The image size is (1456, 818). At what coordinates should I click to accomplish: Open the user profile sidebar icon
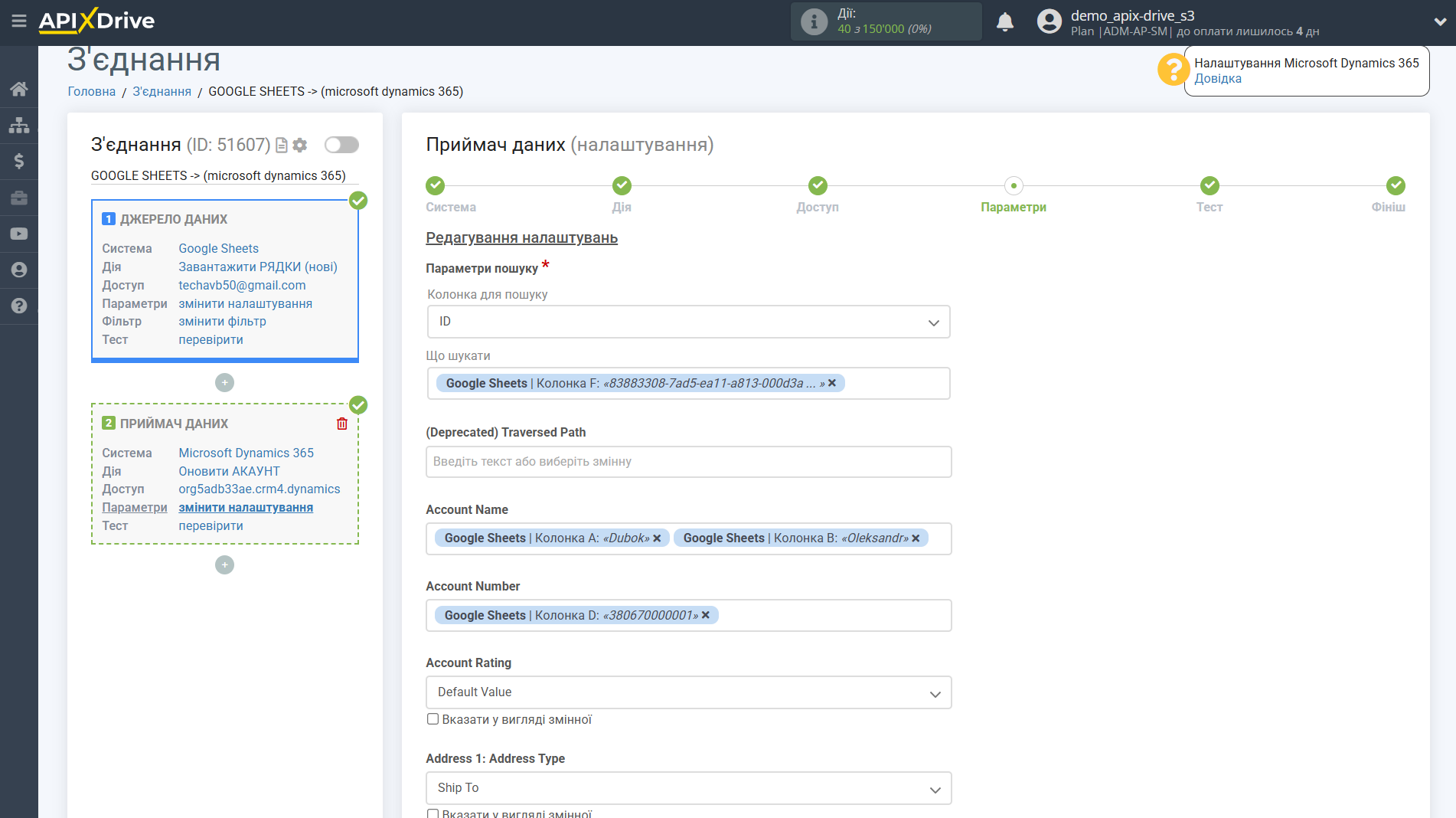pyautogui.click(x=19, y=270)
